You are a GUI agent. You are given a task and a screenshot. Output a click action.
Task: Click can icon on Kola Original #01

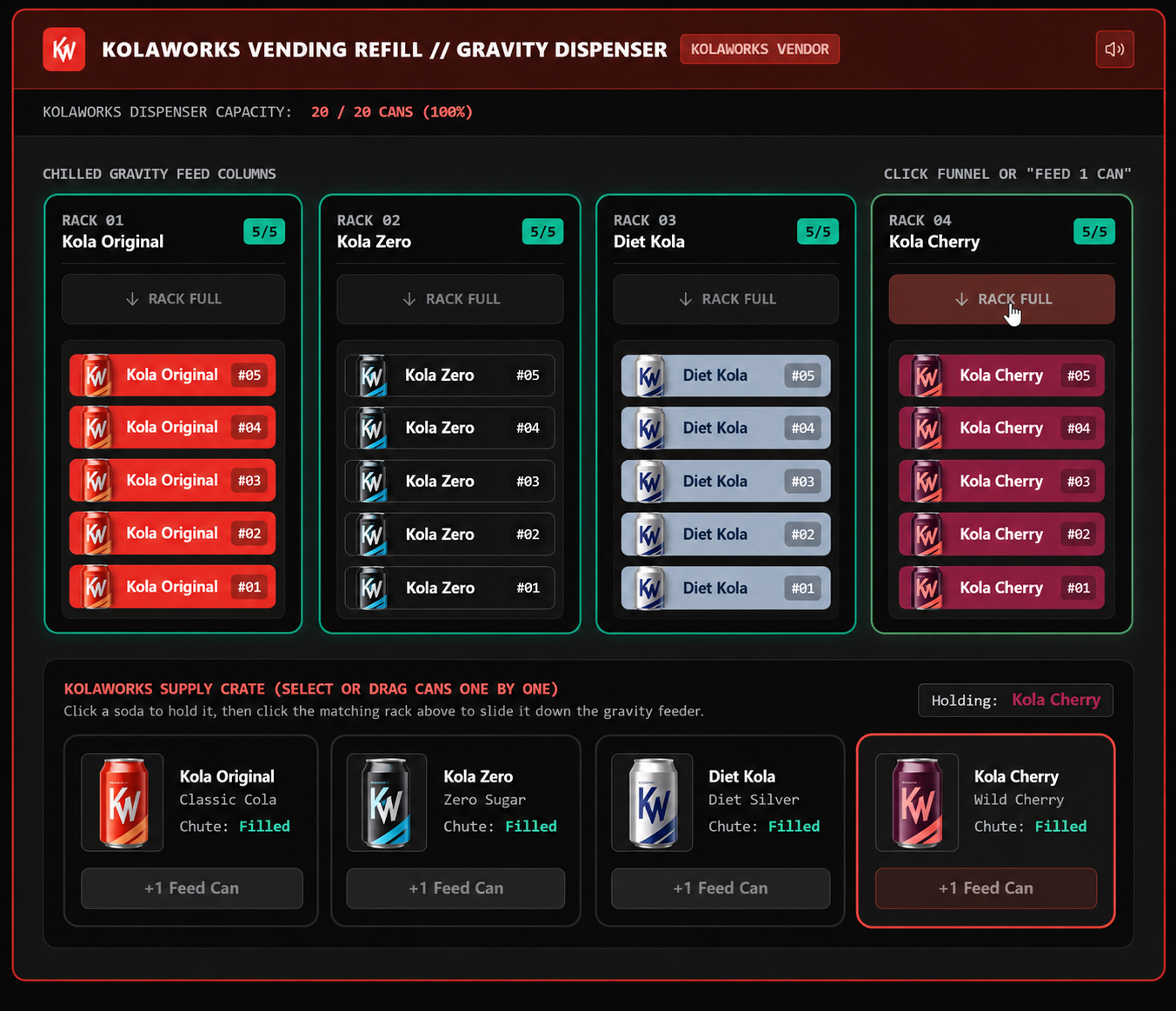point(96,588)
